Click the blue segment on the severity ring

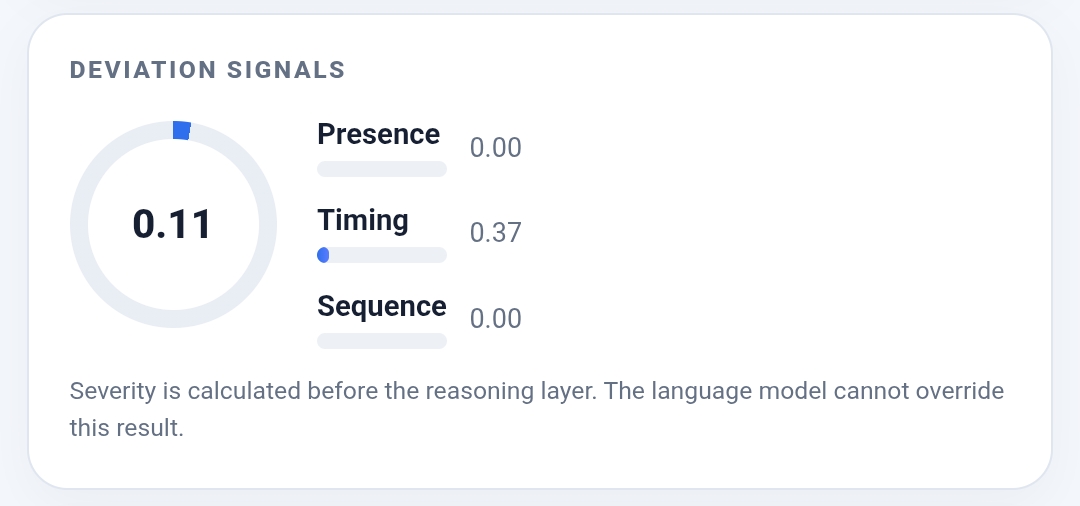(181, 130)
